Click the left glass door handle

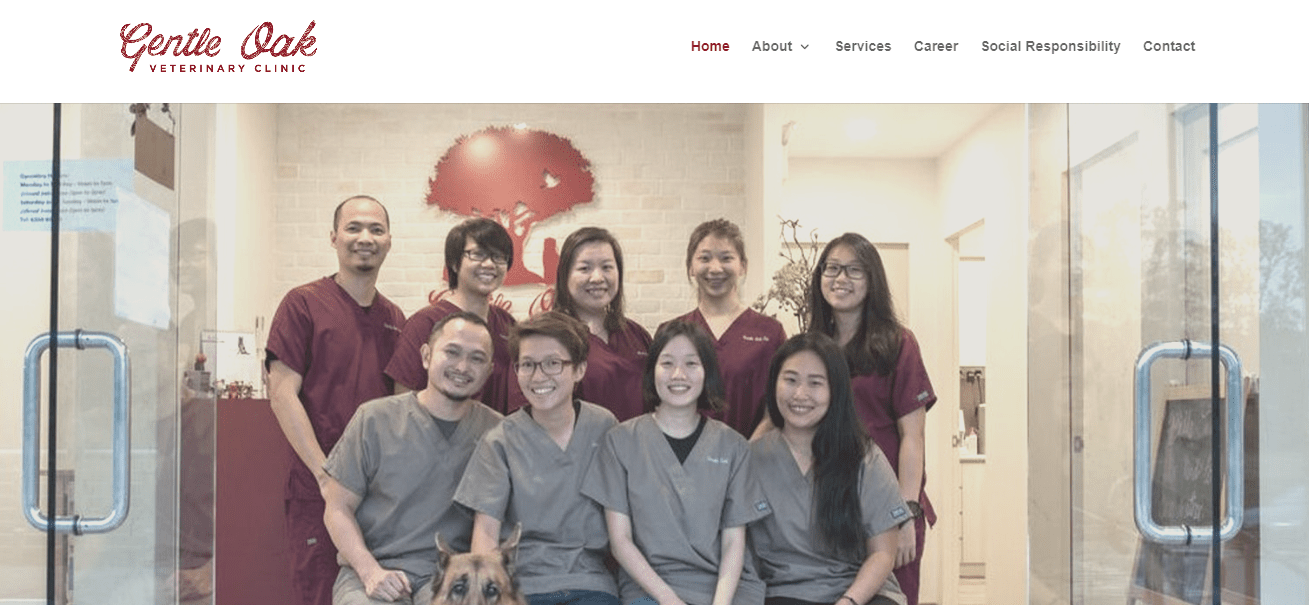[x=76, y=431]
